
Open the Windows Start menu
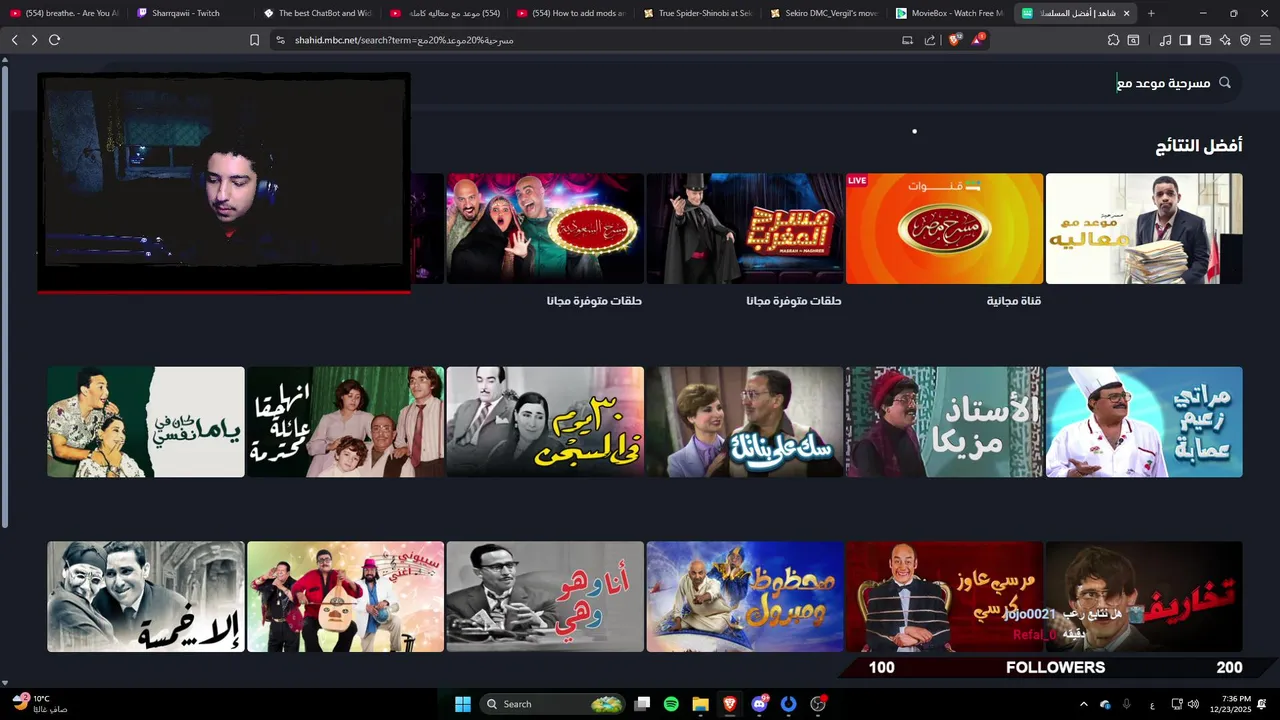(x=463, y=704)
